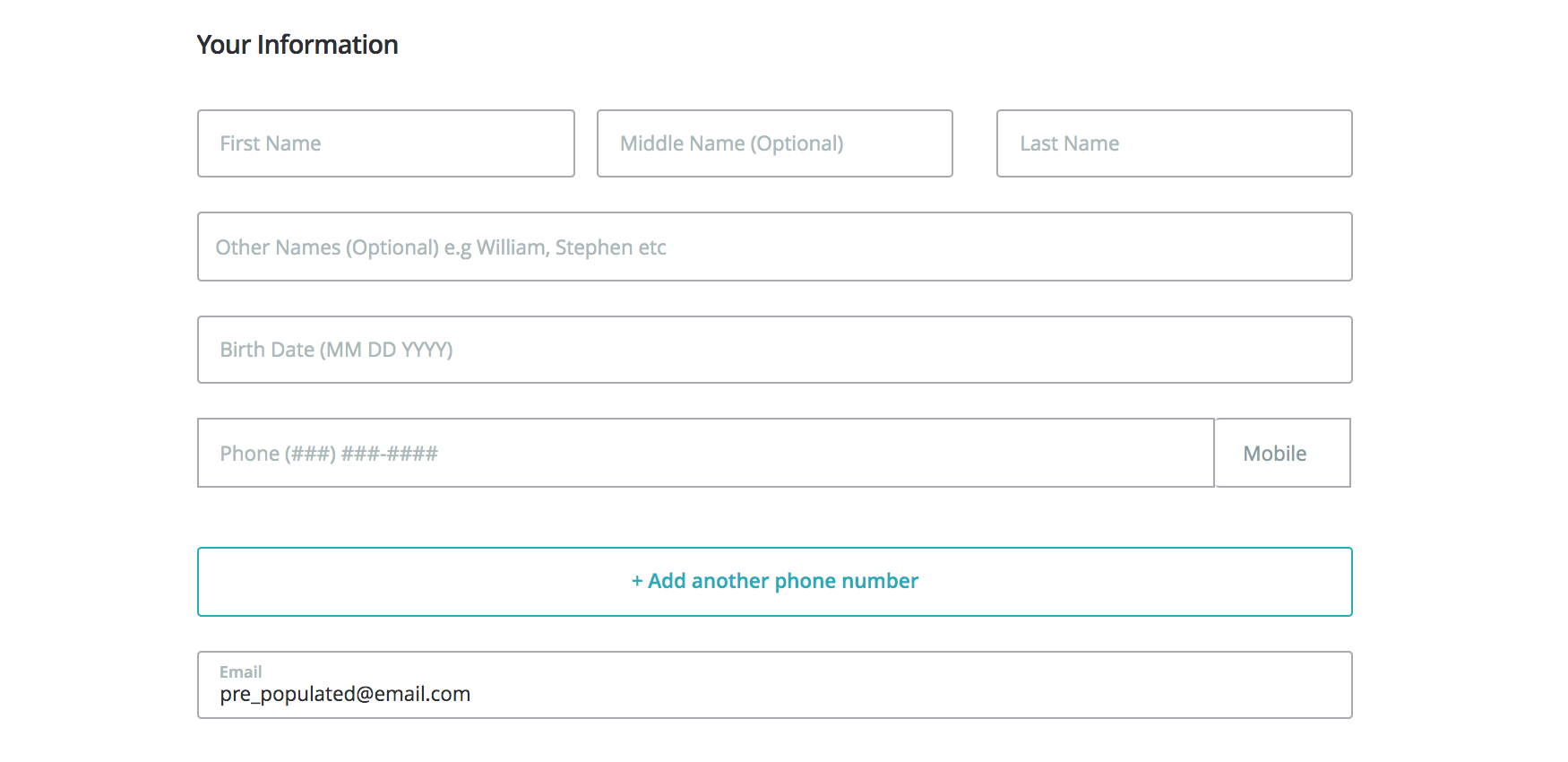Focus the Middle Name (Optional) field

(774, 143)
